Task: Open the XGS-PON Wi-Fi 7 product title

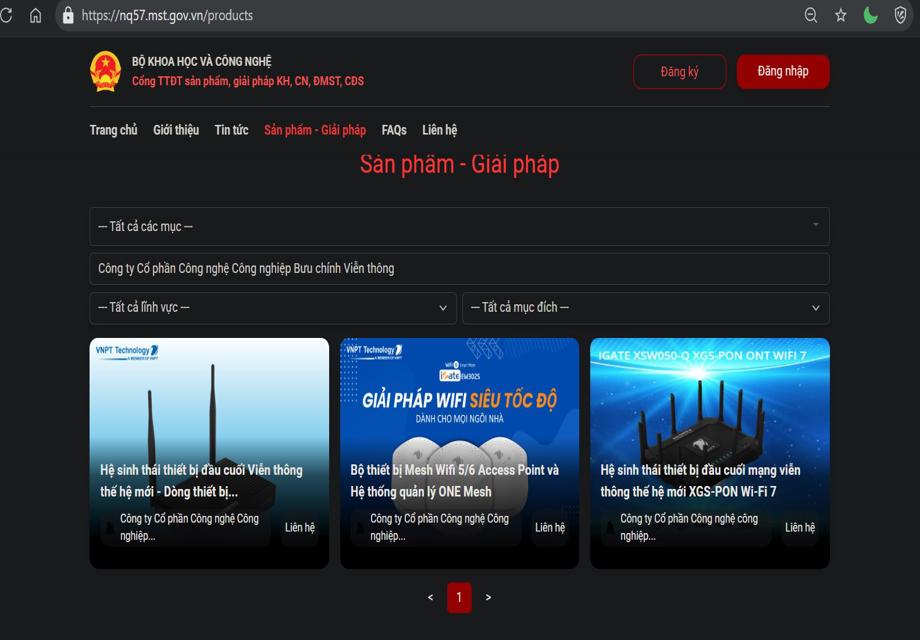Action: (x=701, y=481)
